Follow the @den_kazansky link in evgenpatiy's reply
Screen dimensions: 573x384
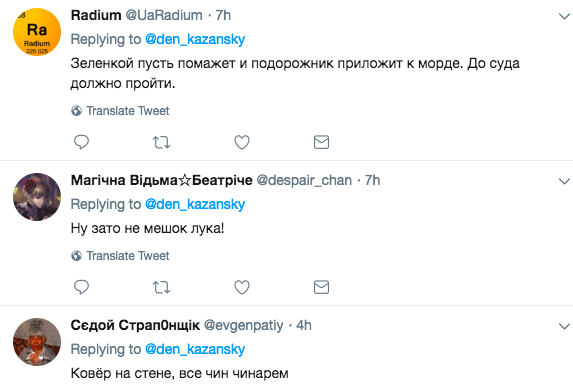pyautogui.click(x=195, y=349)
